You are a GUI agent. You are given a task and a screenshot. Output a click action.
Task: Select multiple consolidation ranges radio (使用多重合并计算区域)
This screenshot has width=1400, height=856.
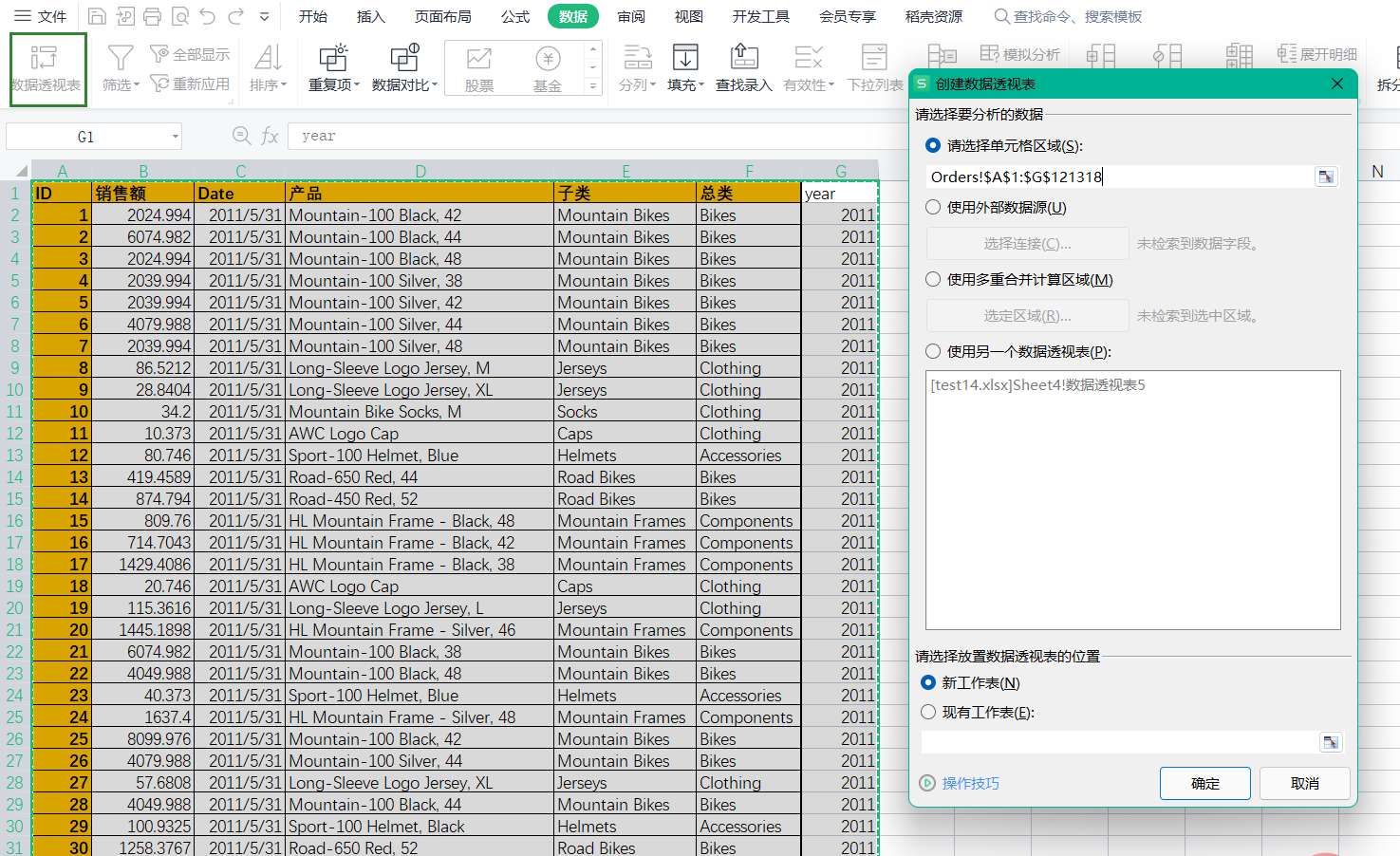tap(933, 279)
